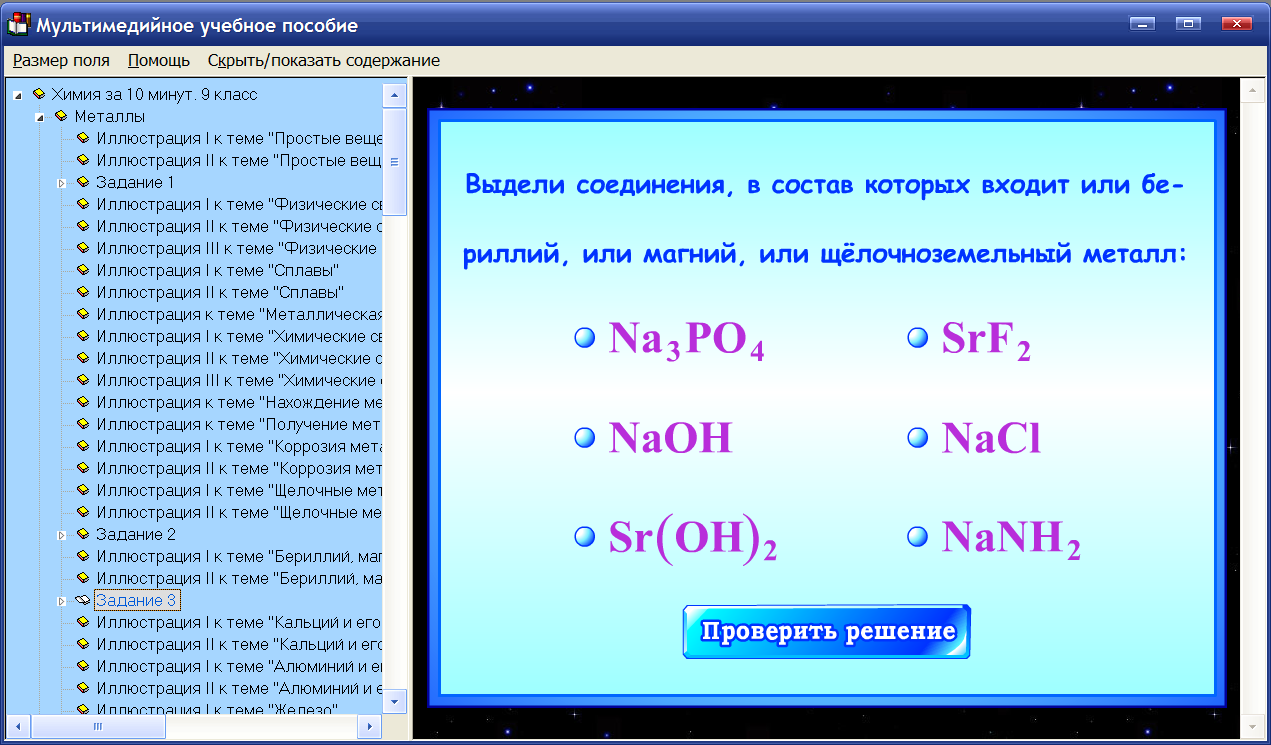Select the SrF2 answer option
This screenshot has height=745, width=1271.
[x=917, y=337]
